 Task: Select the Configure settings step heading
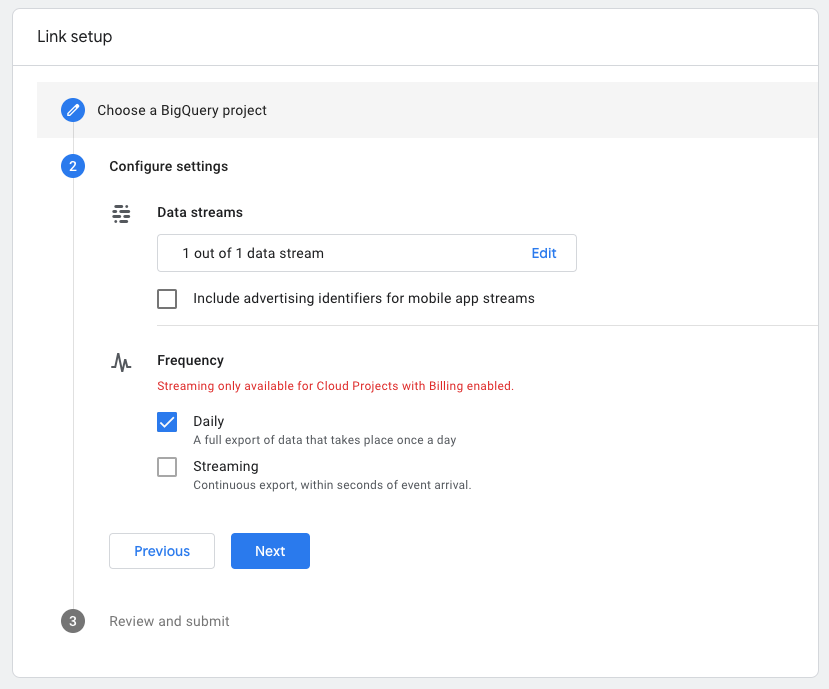pyautogui.click(x=169, y=166)
